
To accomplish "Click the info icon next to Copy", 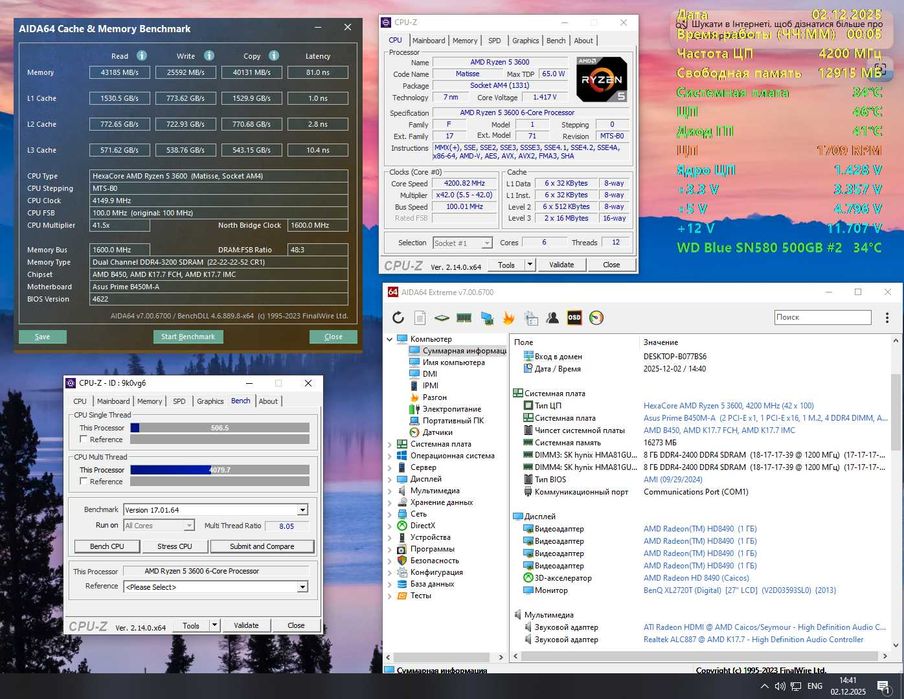I will pos(274,56).
